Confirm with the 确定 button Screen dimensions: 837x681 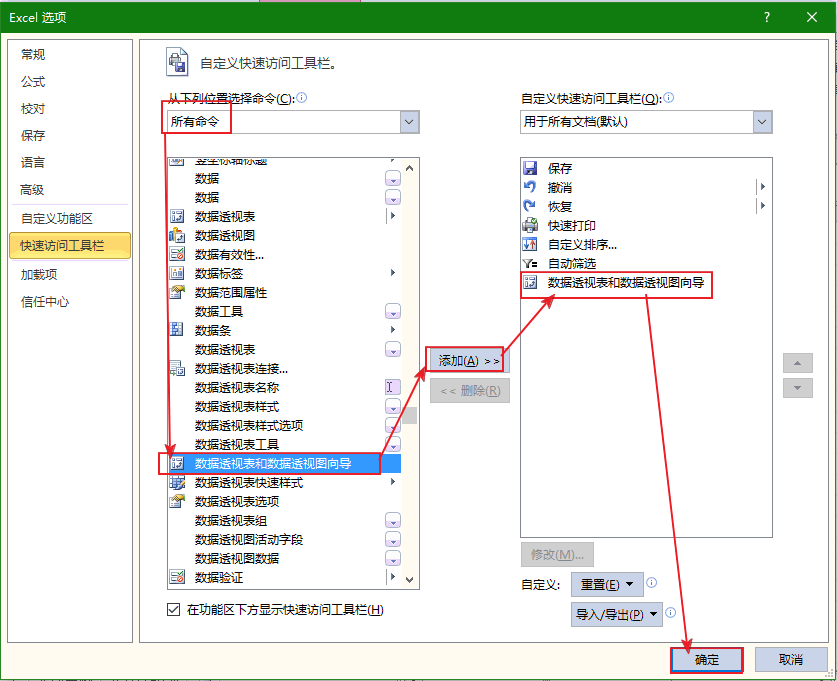click(x=707, y=660)
